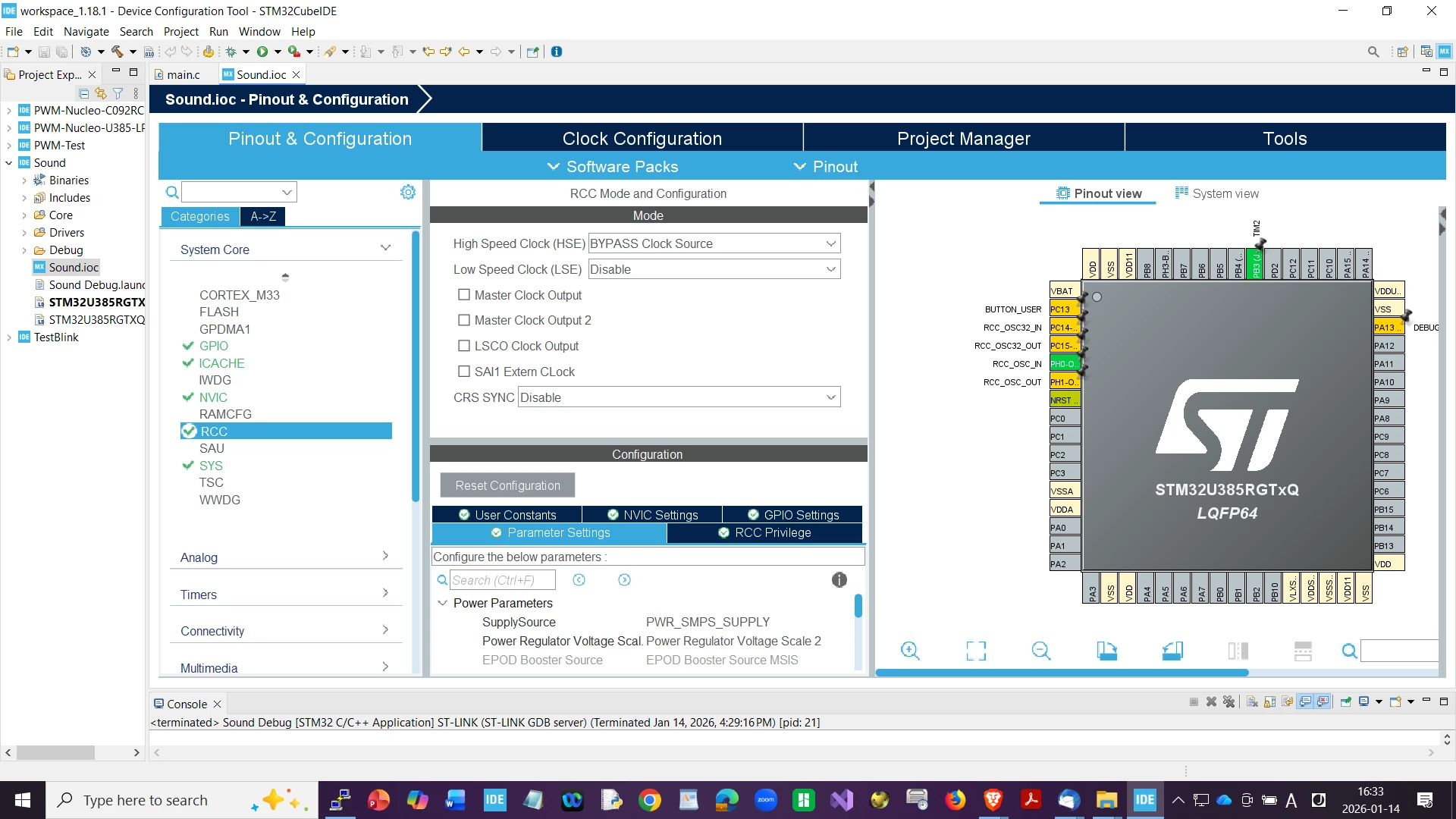This screenshot has height=819, width=1456.
Task: Open the Clock Configuration tab
Action: pyautogui.click(x=642, y=138)
